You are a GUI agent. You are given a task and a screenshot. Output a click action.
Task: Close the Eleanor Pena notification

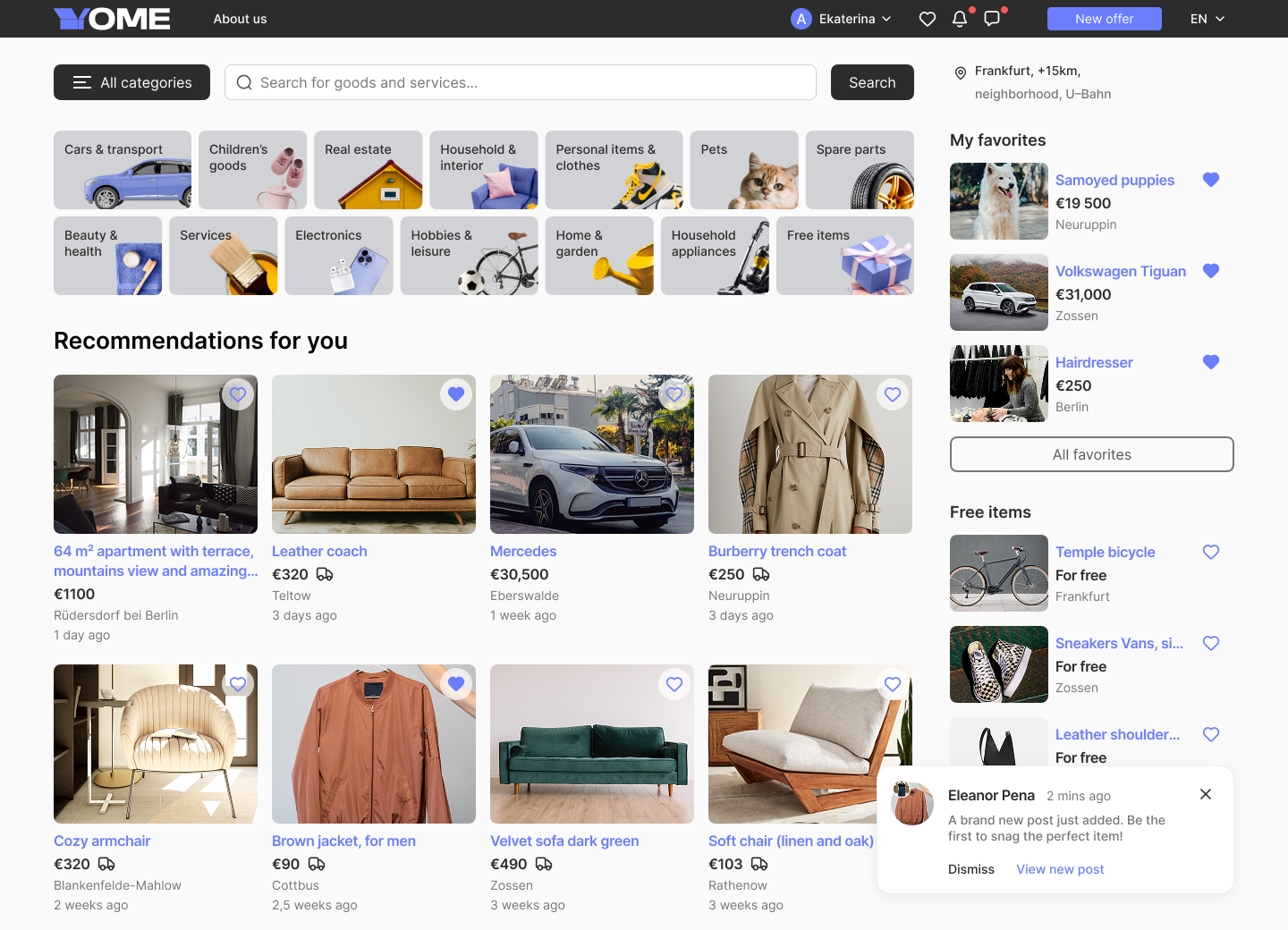(x=1206, y=794)
